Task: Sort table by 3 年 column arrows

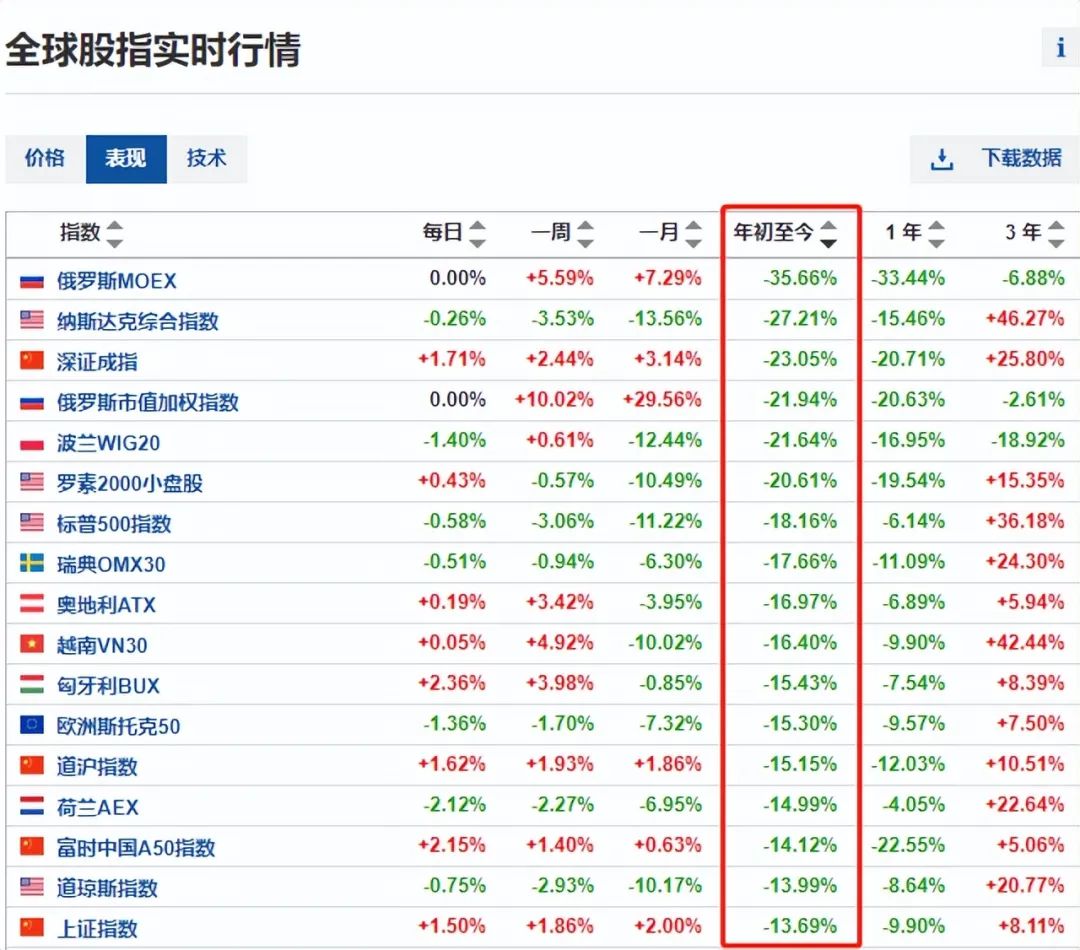Action: coord(1056,234)
